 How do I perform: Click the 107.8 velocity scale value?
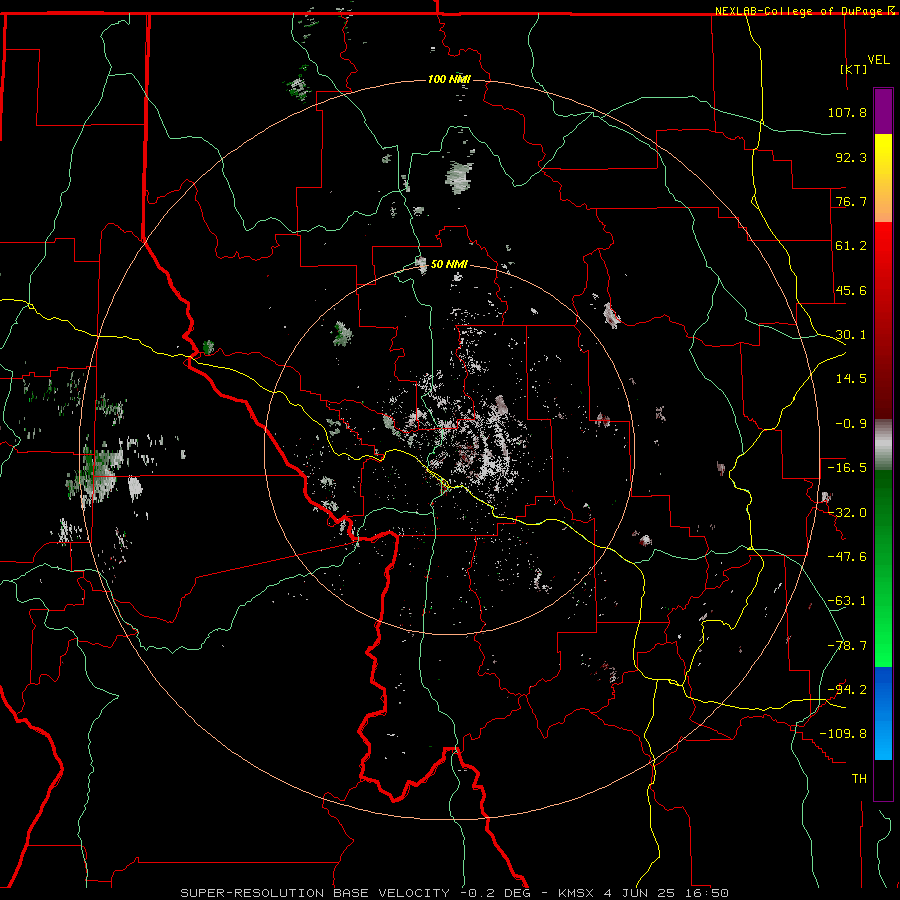coord(847,112)
